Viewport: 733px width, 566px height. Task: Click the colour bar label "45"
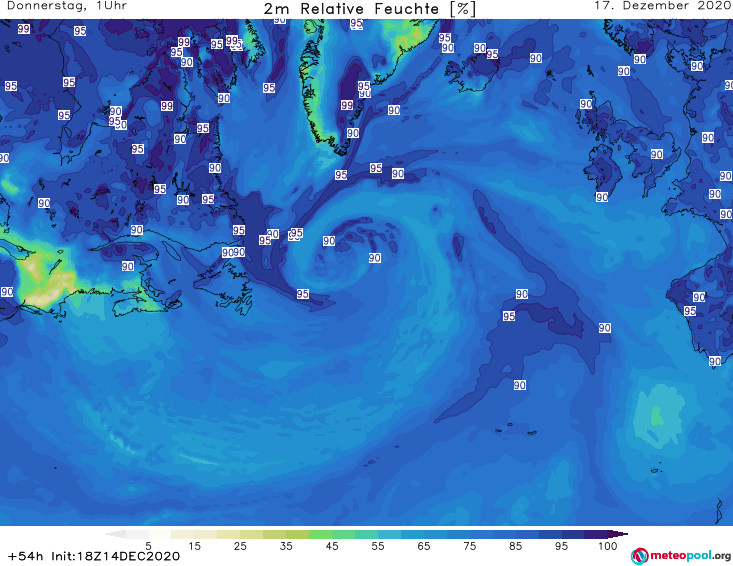[332, 546]
